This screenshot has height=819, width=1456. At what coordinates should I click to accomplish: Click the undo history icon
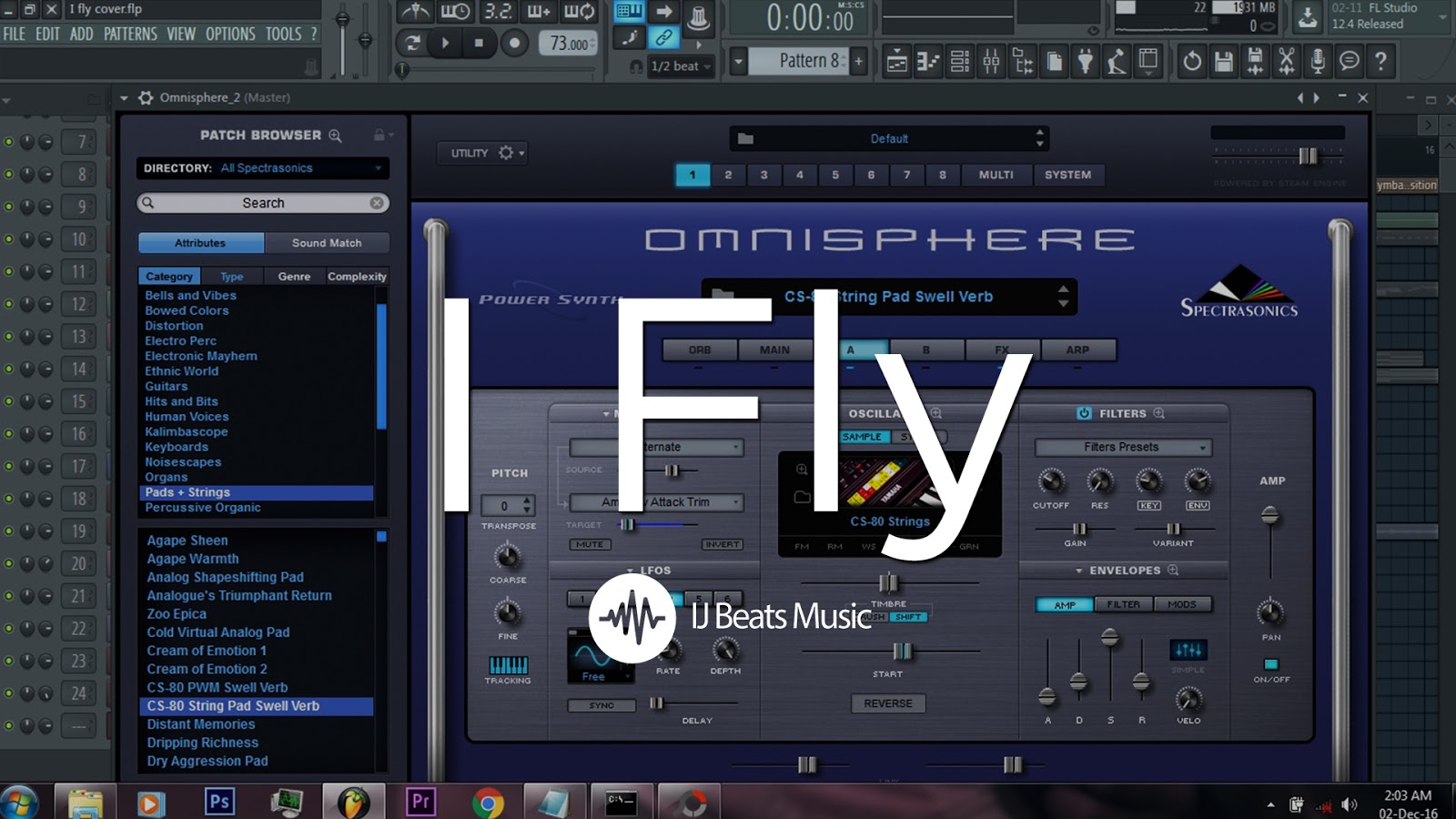pyautogui.click(x=1192, y=61)
